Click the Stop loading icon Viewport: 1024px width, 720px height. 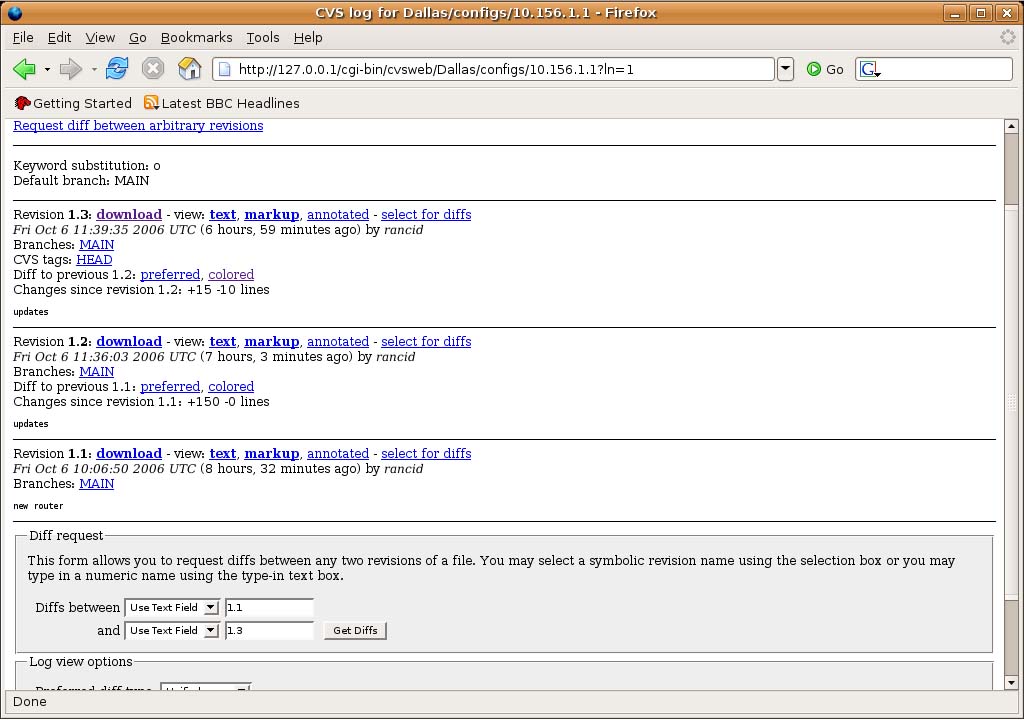(x=153, y=69)
